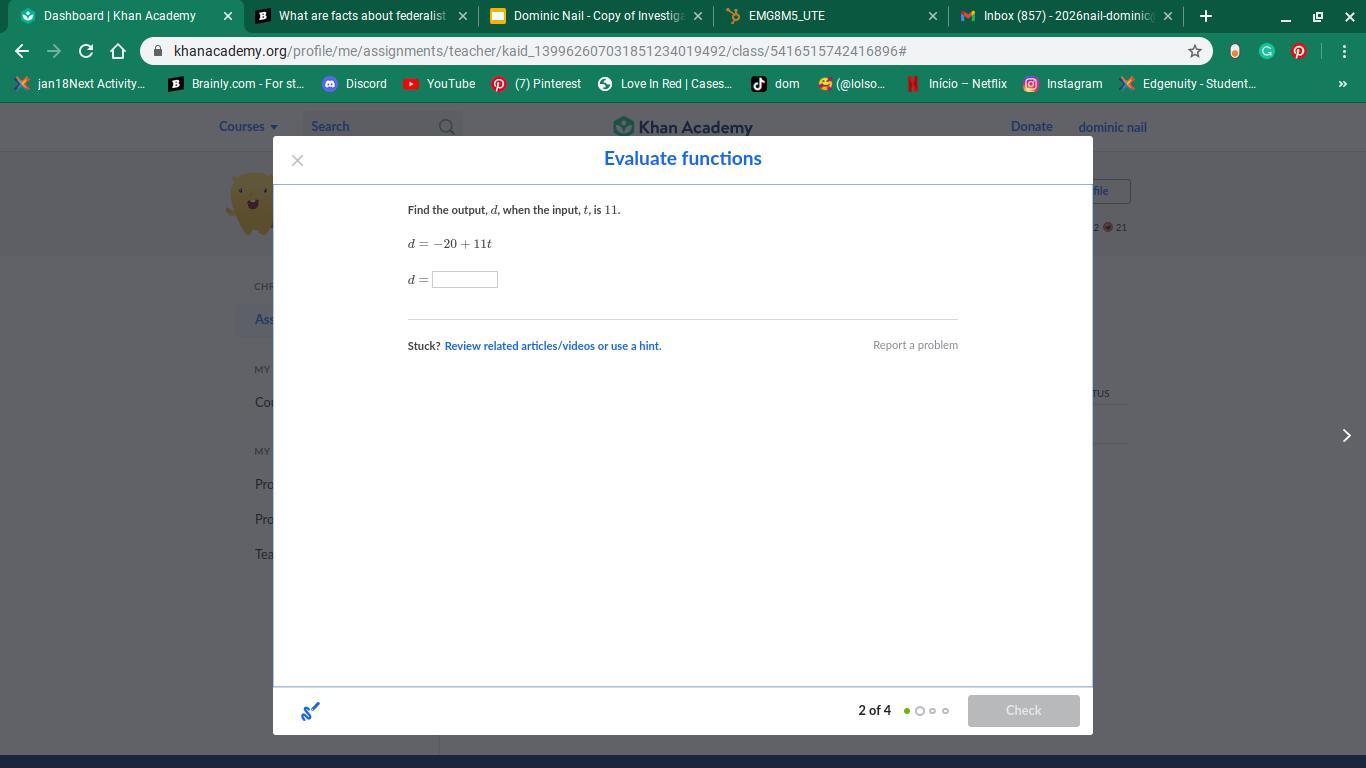Open the YouTube bookmark

coord(439,84)
